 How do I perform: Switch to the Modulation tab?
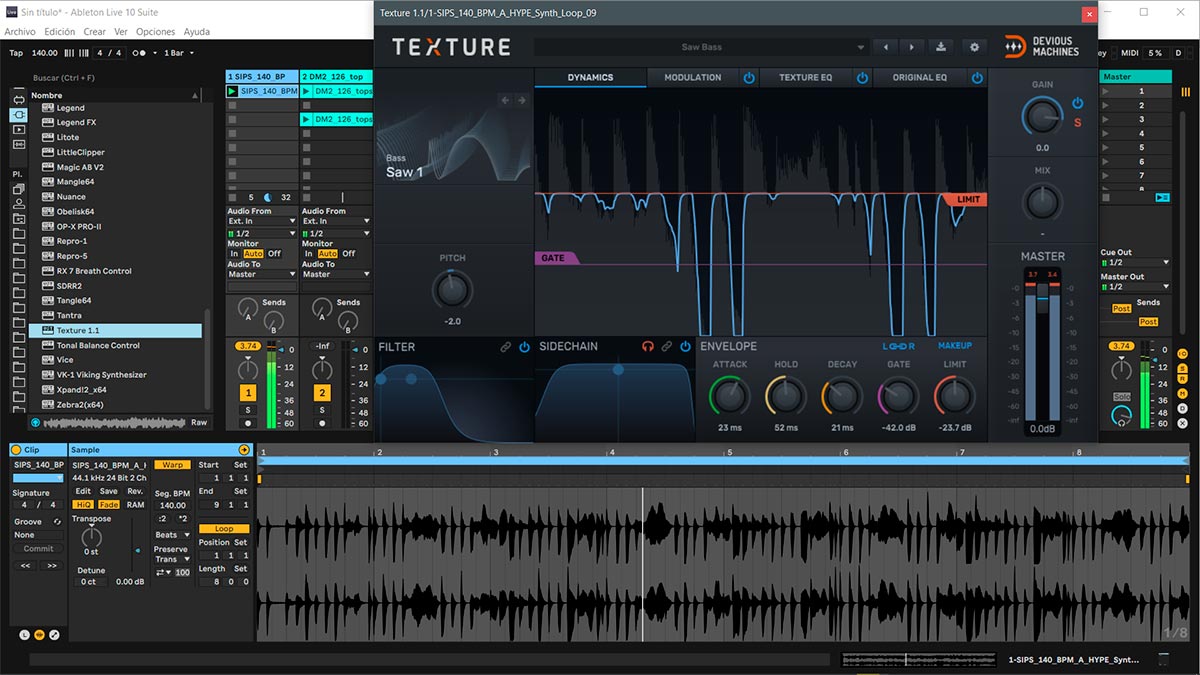tap(693, 77)
